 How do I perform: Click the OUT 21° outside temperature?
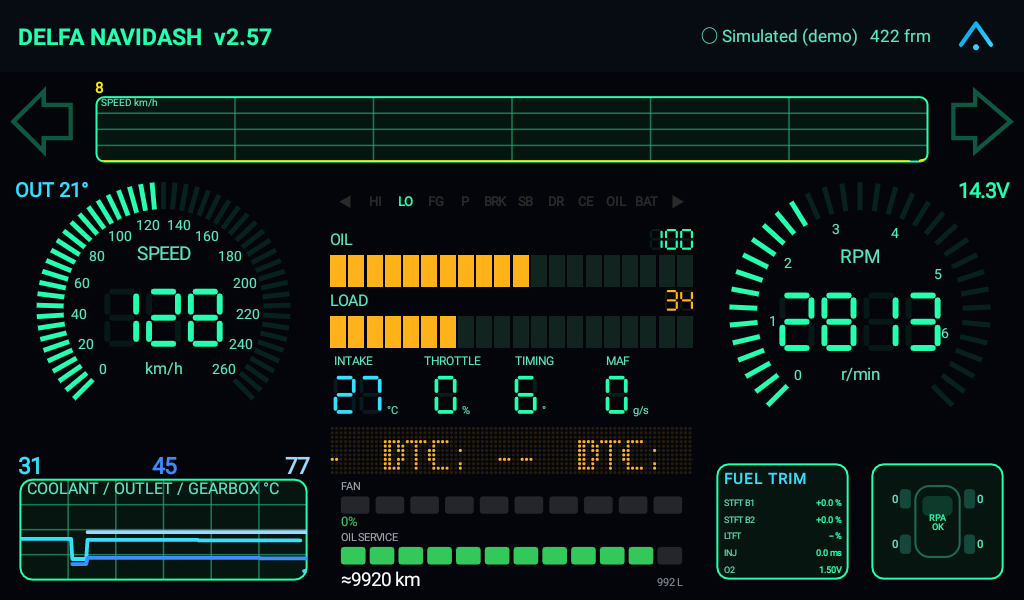(52, 190)
